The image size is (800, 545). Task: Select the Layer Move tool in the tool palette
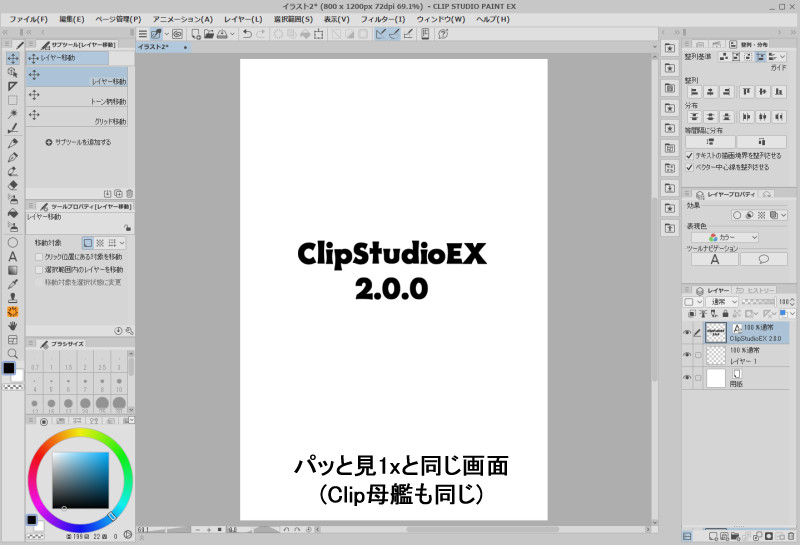pos(13,58)
